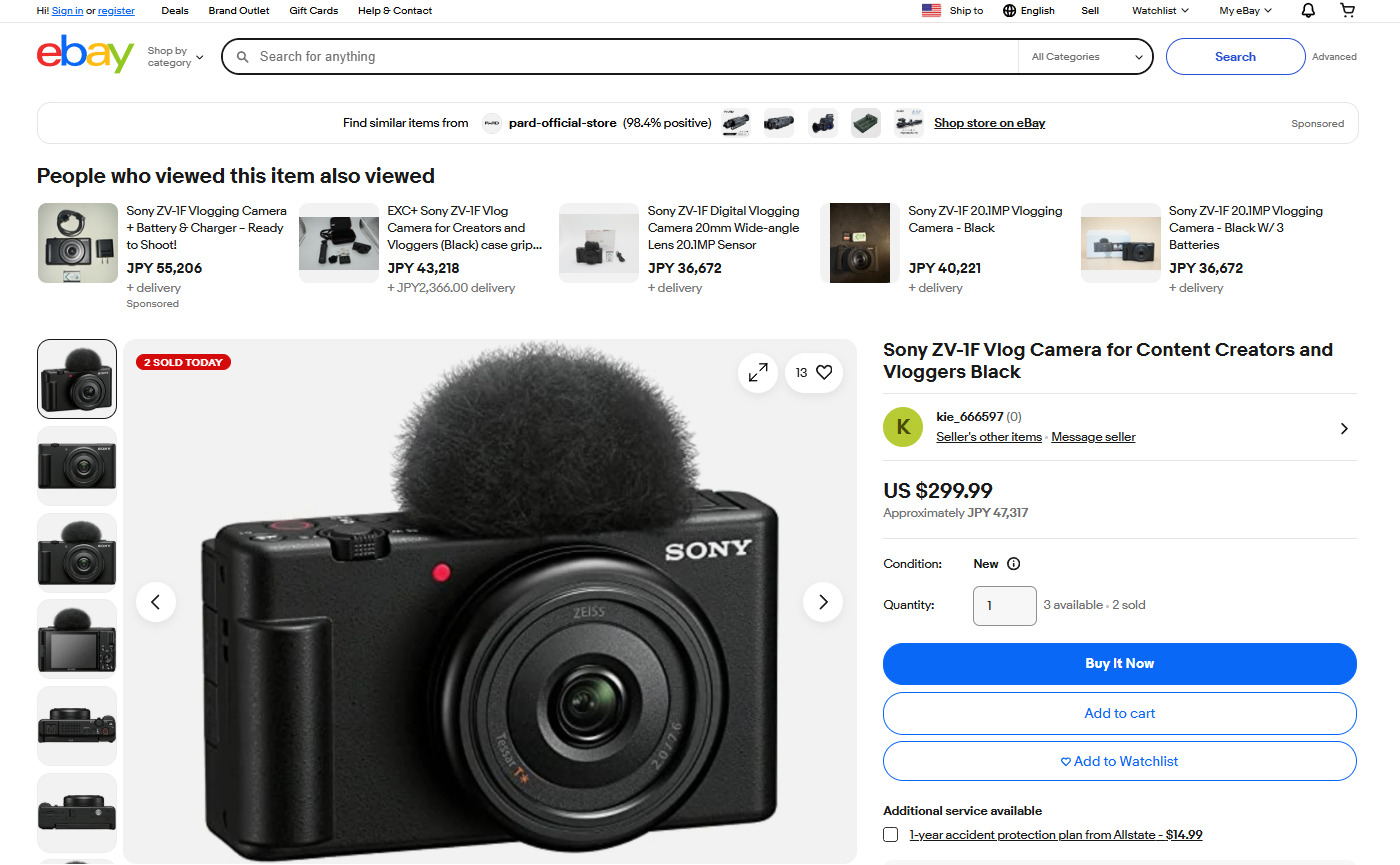Click the notifications bell icon
The image size is (1400, 865).
point(1306,10)
